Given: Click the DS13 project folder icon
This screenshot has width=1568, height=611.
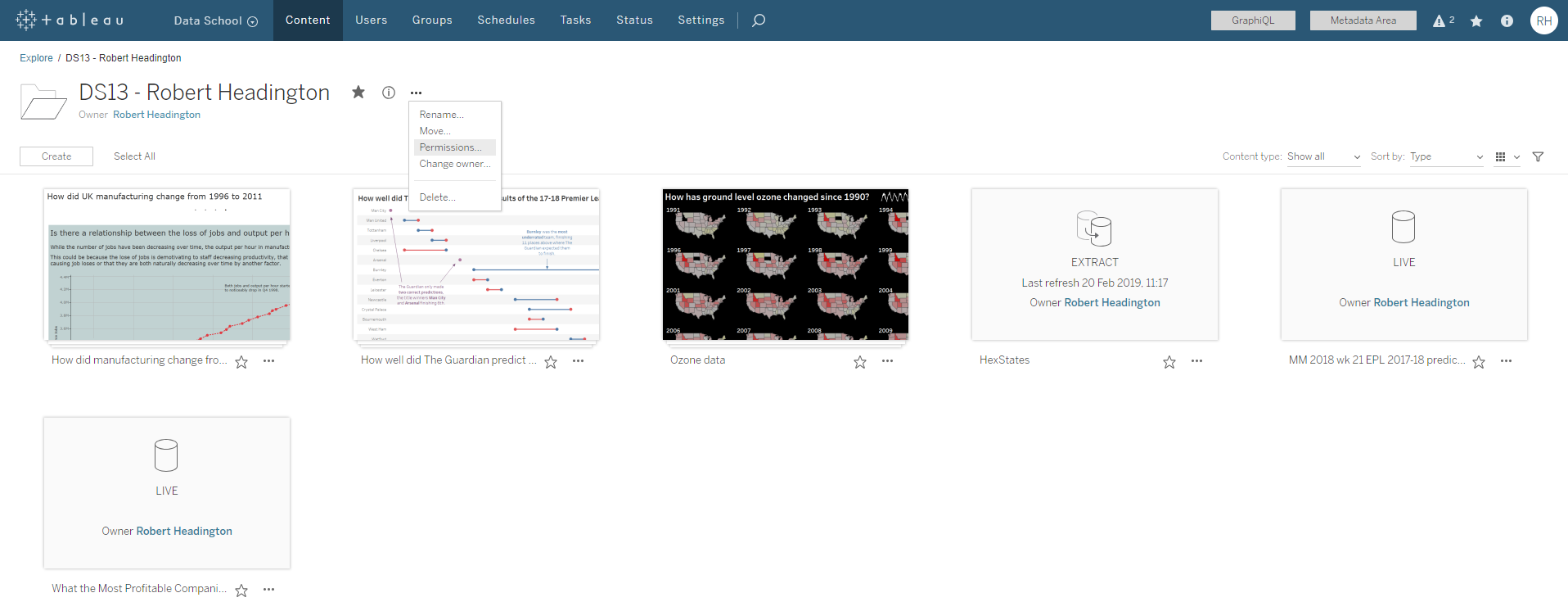Looking at the screenshot, I should [x=43, y=102].
